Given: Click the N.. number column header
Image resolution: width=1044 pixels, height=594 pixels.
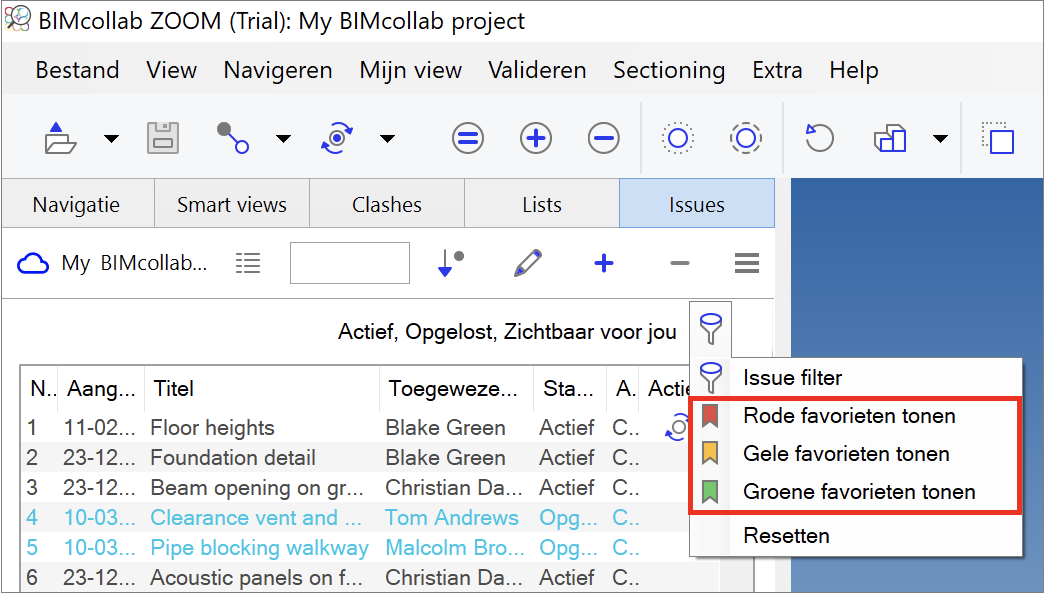Looking at the screenshot, I should [x=40, y=388].
